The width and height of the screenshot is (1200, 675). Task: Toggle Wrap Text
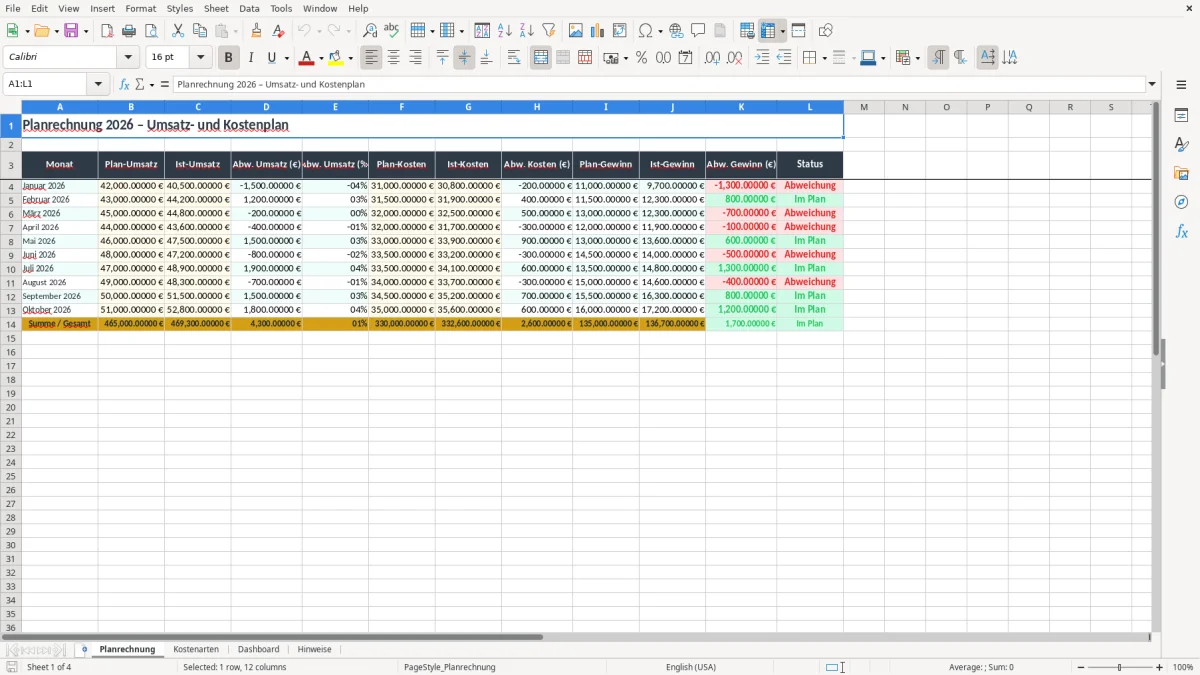[514, 58]
